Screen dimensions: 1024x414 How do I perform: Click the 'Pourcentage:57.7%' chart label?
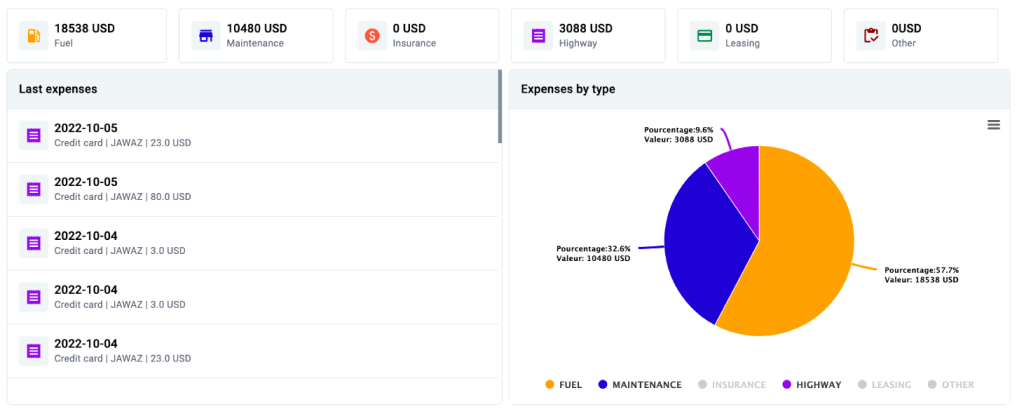point(921,270)
